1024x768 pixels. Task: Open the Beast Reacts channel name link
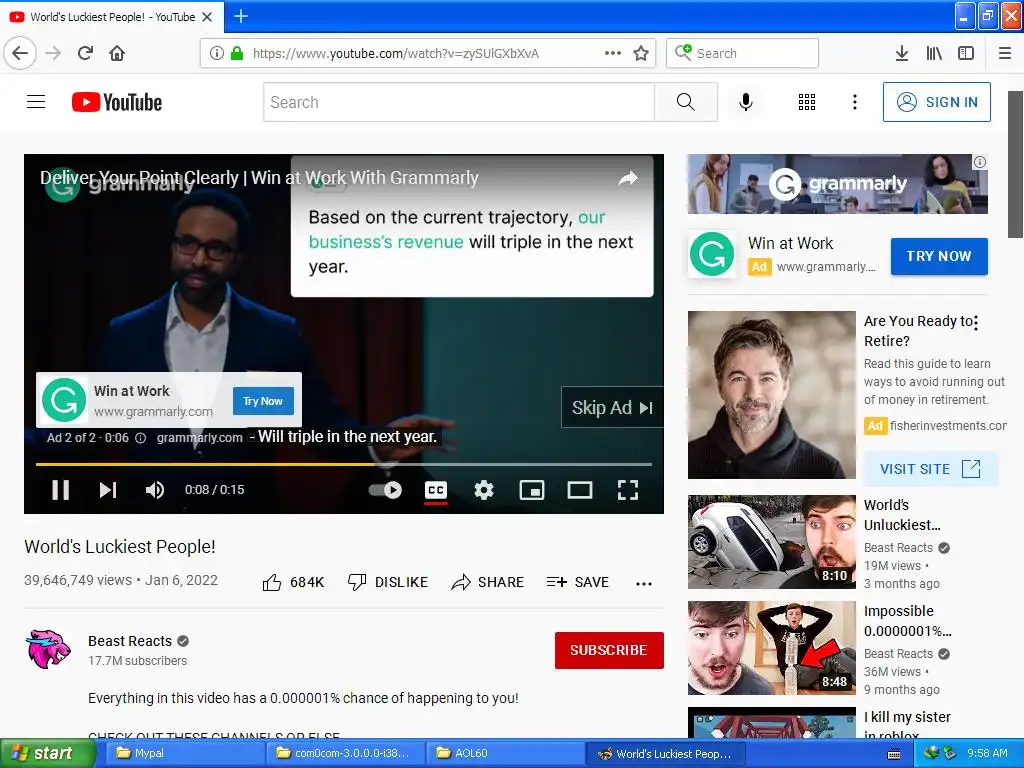(x=130, y=641)
